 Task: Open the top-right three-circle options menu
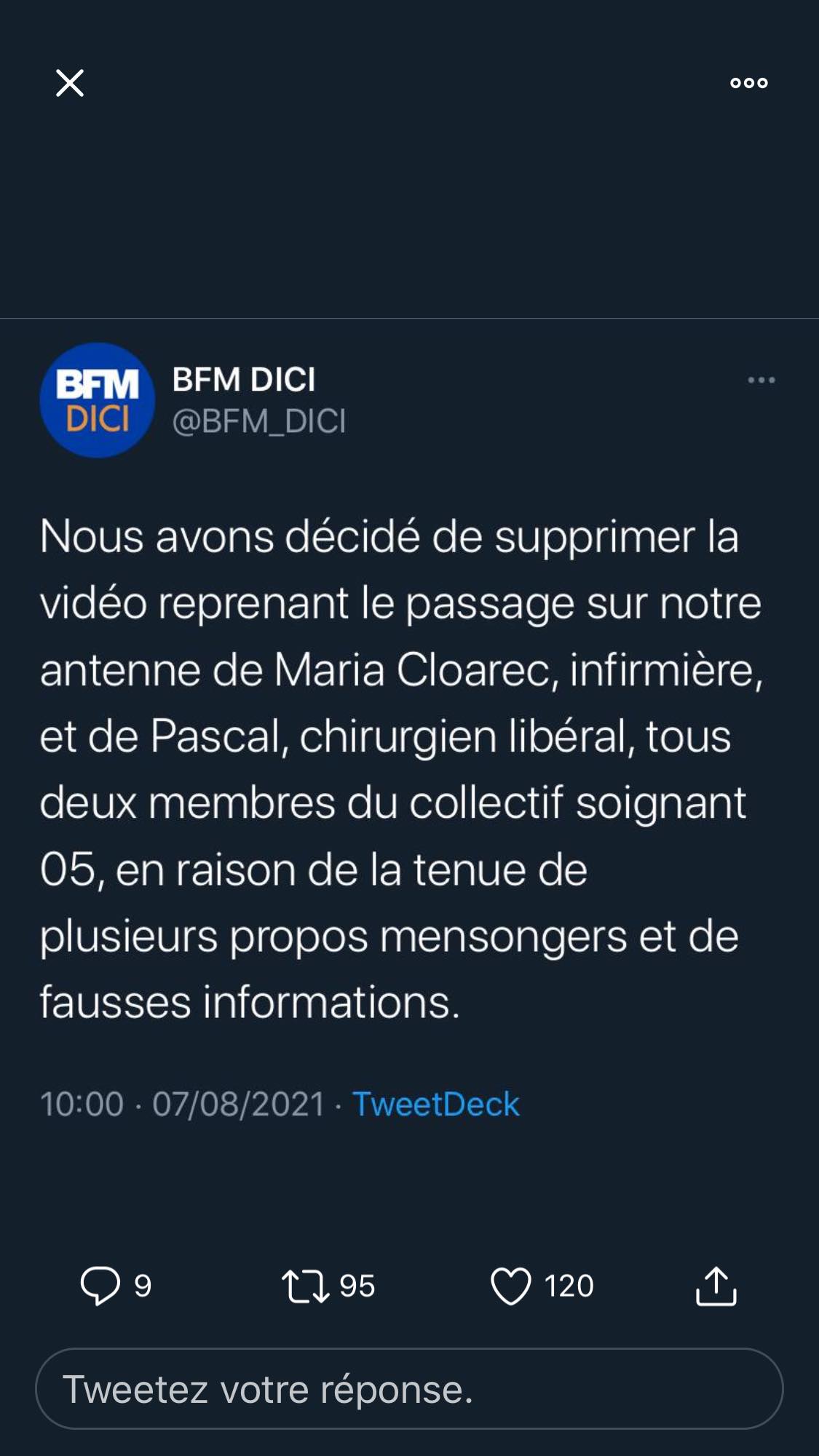749,83
